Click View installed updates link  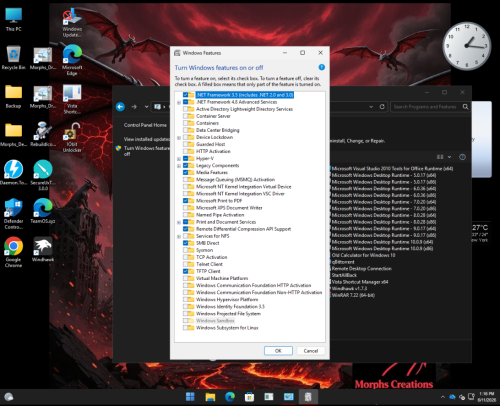pos(147,139)
